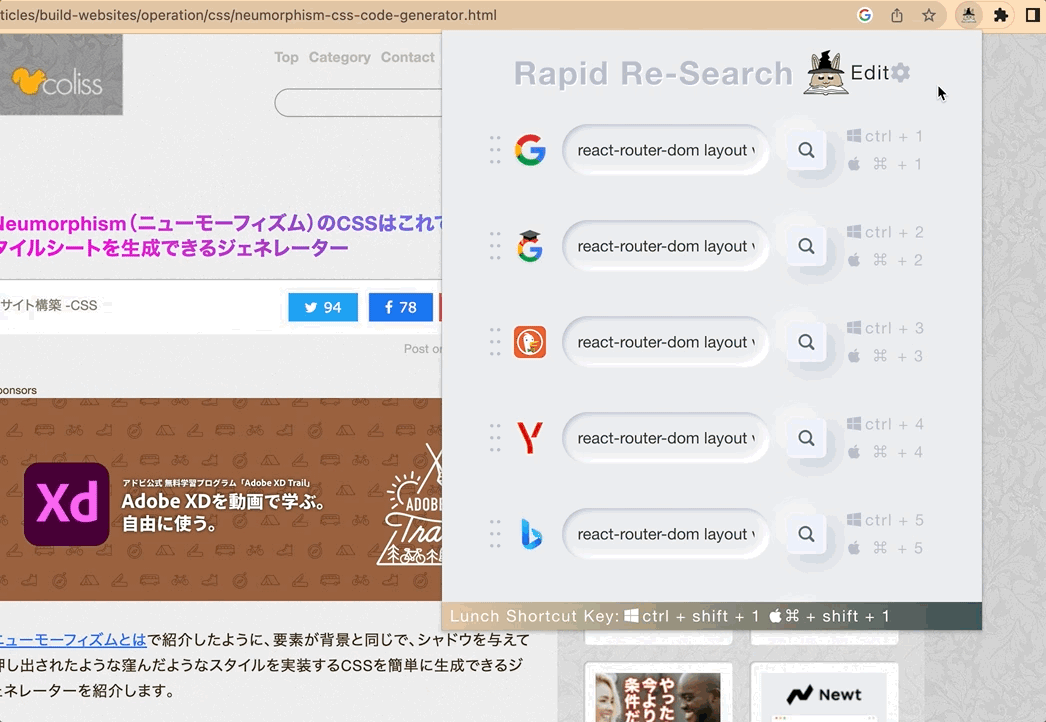Click the second dark Google engine icon

(x=531, y=245)
